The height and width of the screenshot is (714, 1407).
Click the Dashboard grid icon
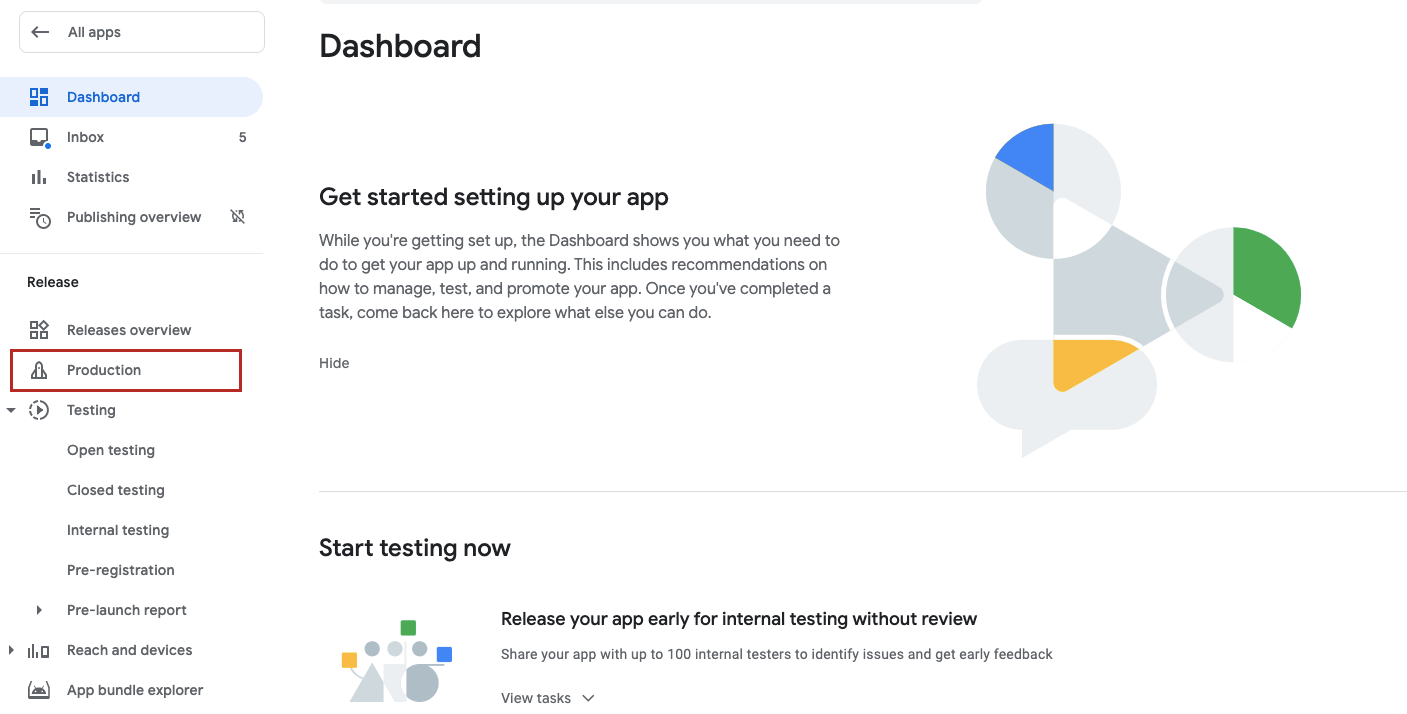39,97
